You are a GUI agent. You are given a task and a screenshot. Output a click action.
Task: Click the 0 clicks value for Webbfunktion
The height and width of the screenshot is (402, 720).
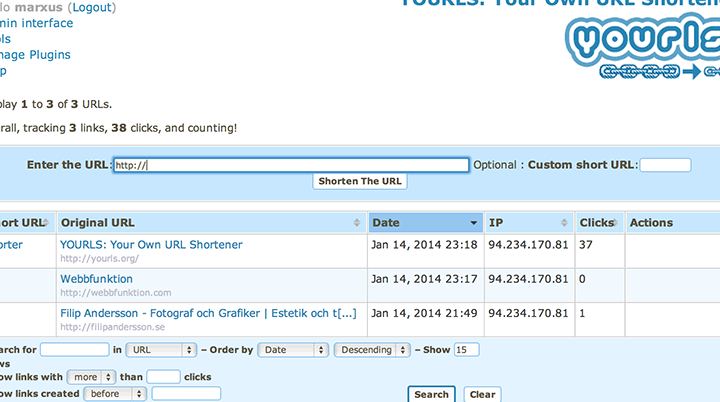tap(582, 279)
